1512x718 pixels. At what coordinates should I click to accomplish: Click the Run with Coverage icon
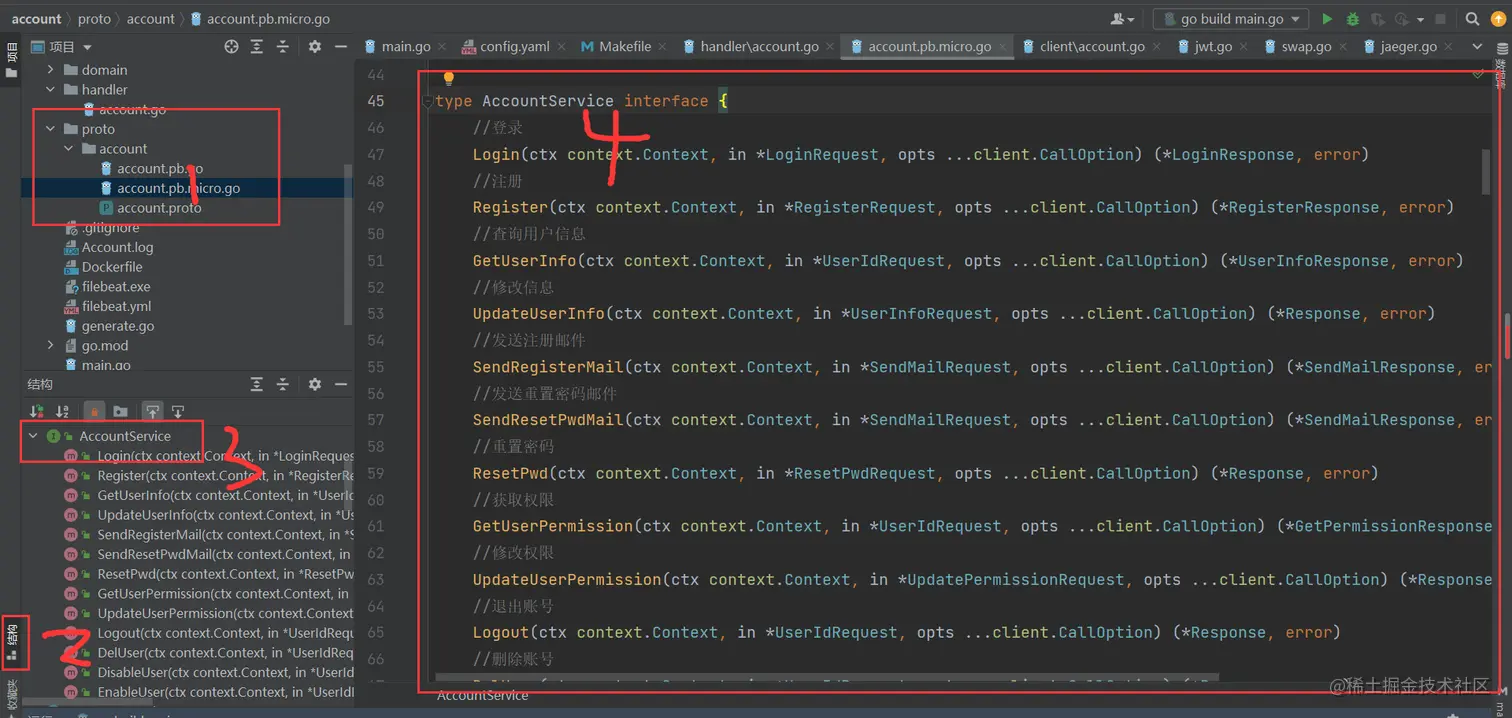(x=1378, y=19)
